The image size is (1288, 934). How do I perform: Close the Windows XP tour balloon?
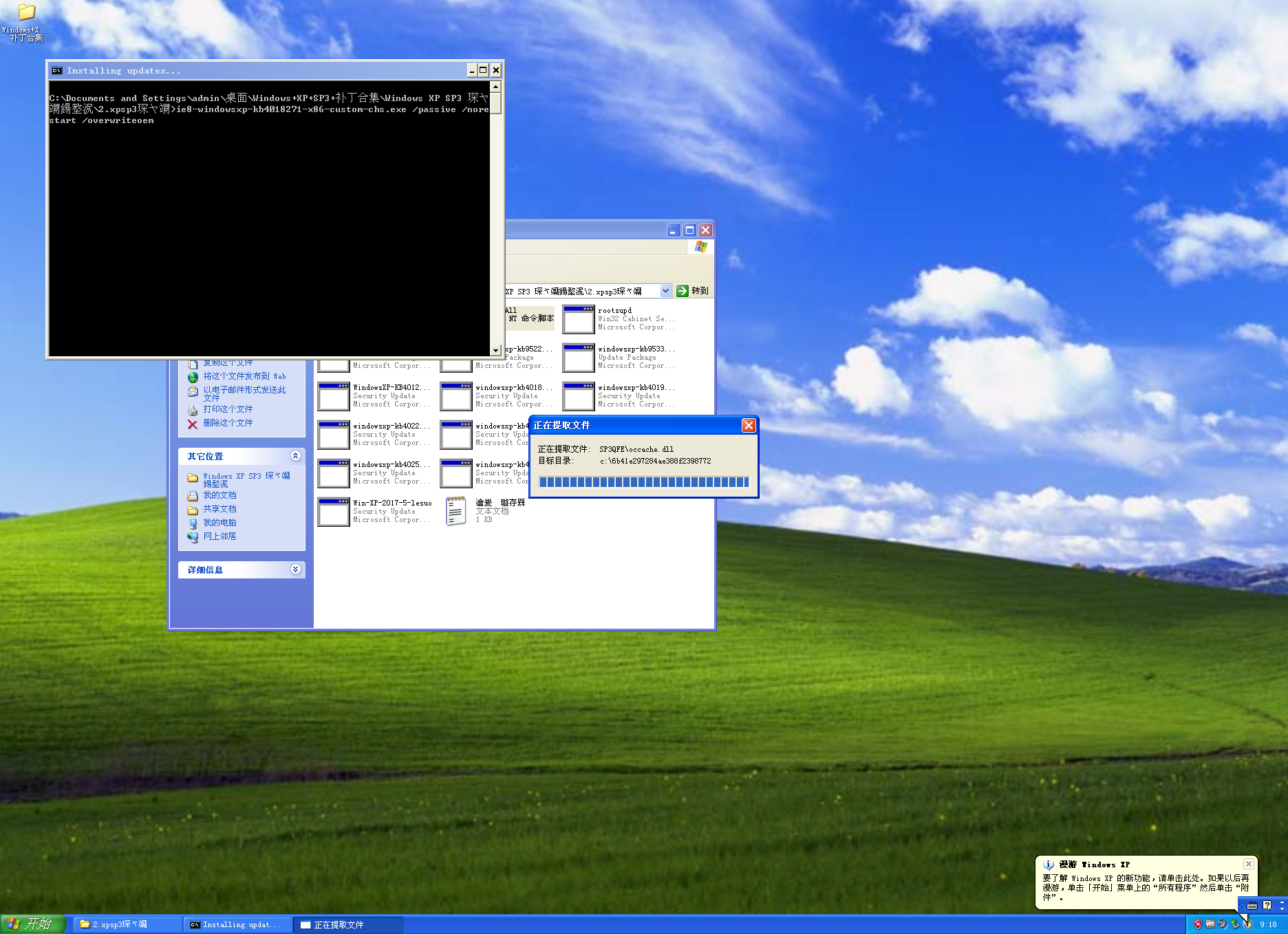pyautogui.click(x=1248, y=864)
